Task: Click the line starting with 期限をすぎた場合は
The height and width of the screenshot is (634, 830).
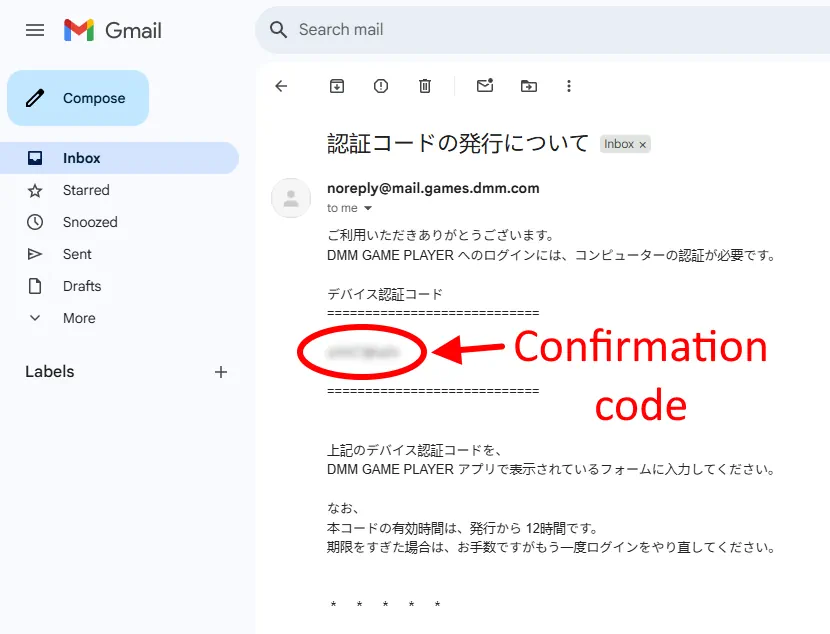Action: point(551,547)
